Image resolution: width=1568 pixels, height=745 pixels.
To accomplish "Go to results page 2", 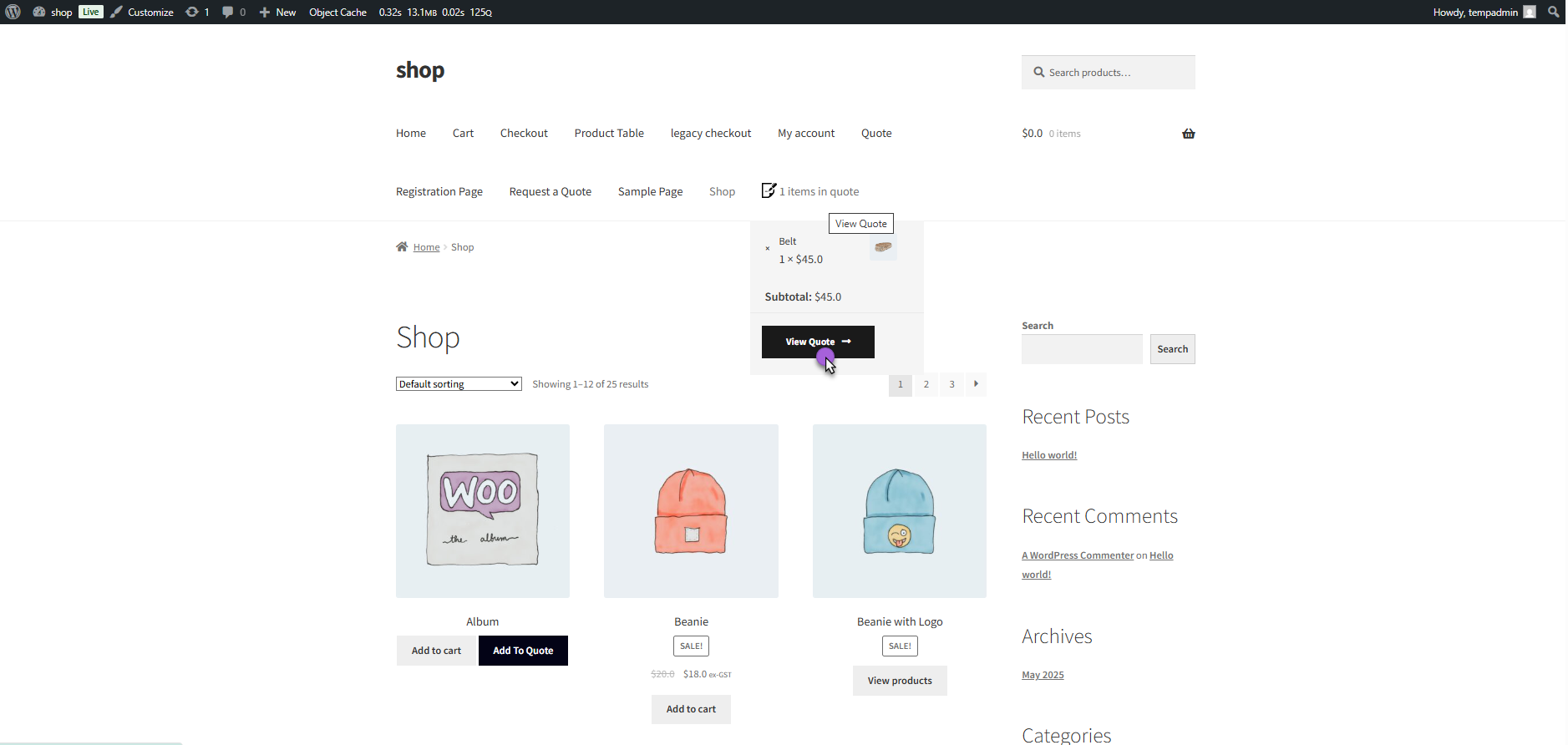I will [x=926, y=384].
